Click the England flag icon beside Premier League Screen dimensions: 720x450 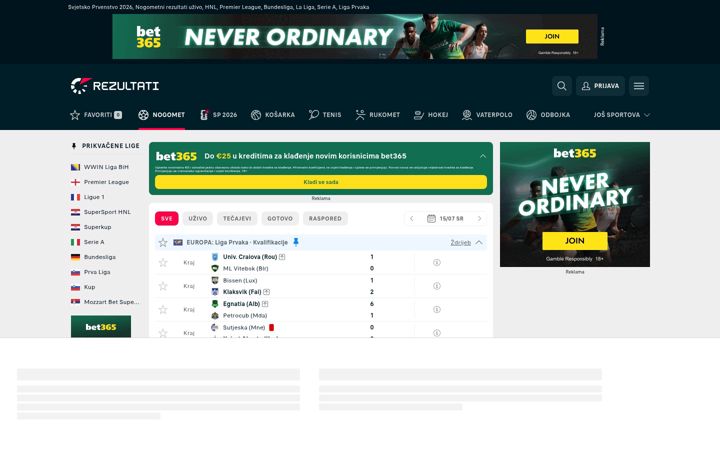pyautogui.click(x=75, y=182)
